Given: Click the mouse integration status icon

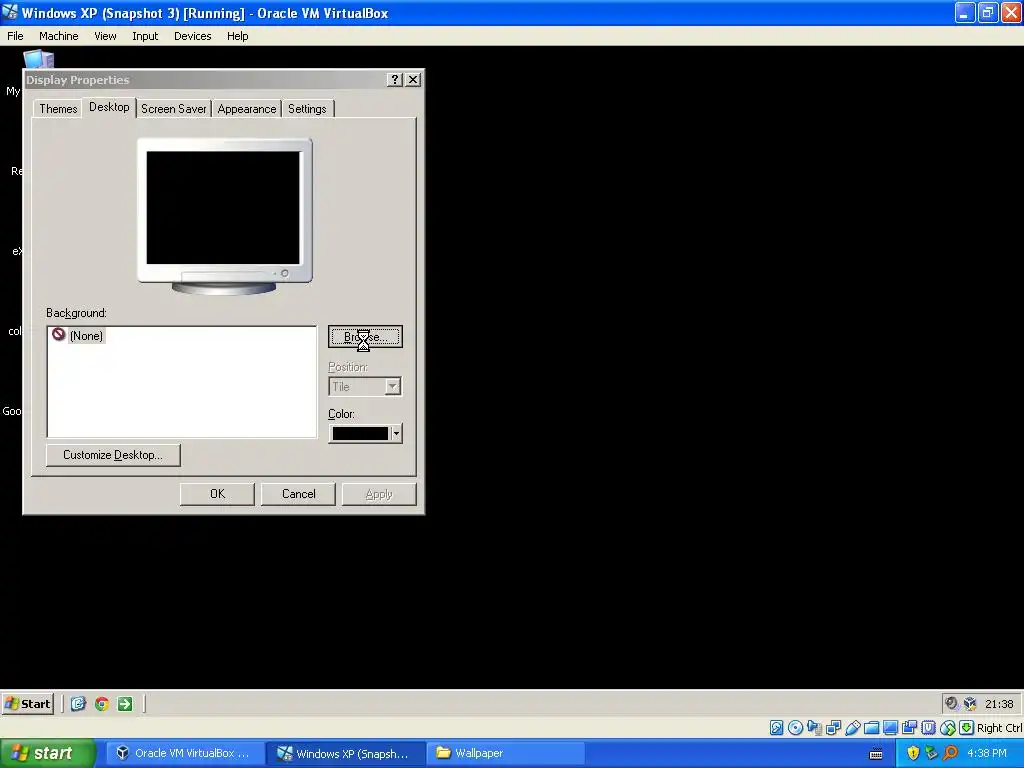Looking at the screenshot, I should pyautogui.click(x=948, y=728).
